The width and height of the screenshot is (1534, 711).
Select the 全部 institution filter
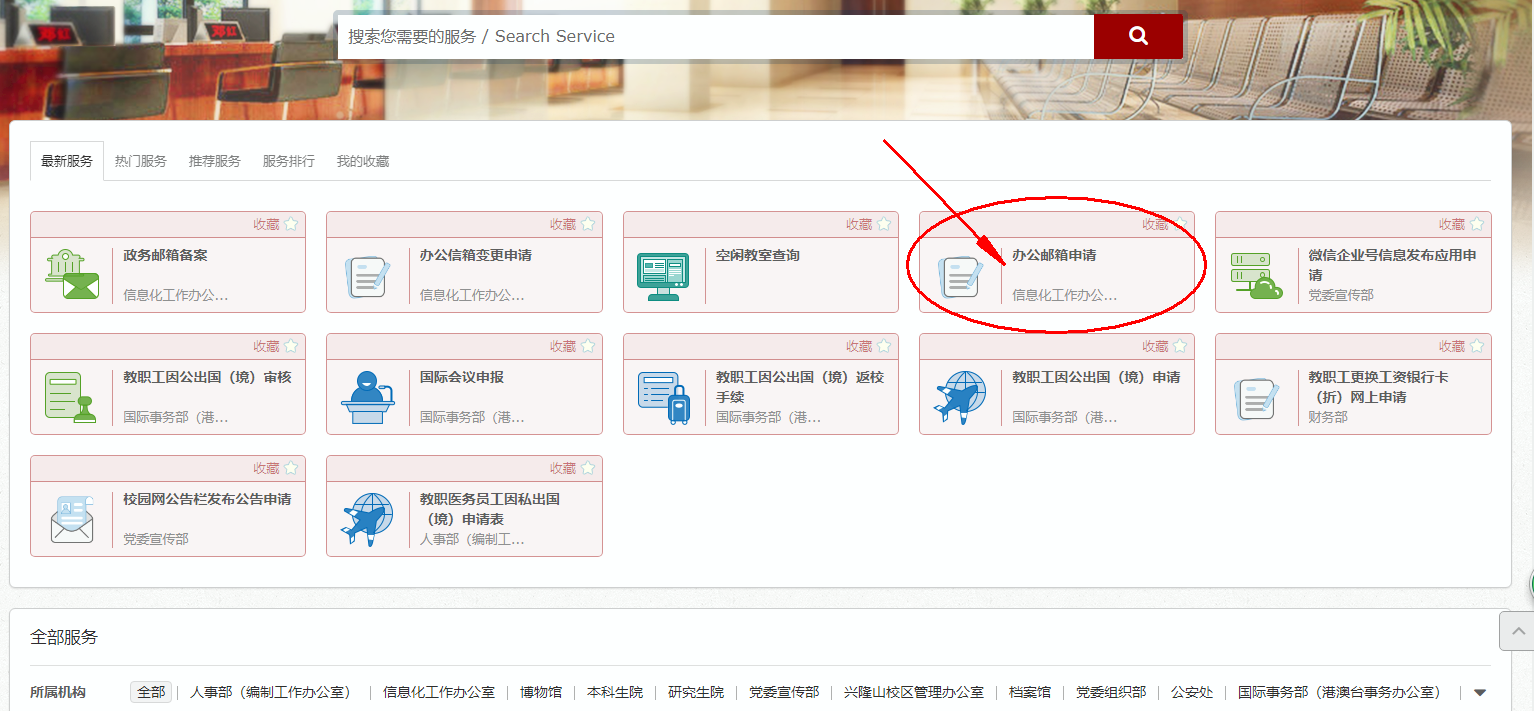click(x=150, y=691)
